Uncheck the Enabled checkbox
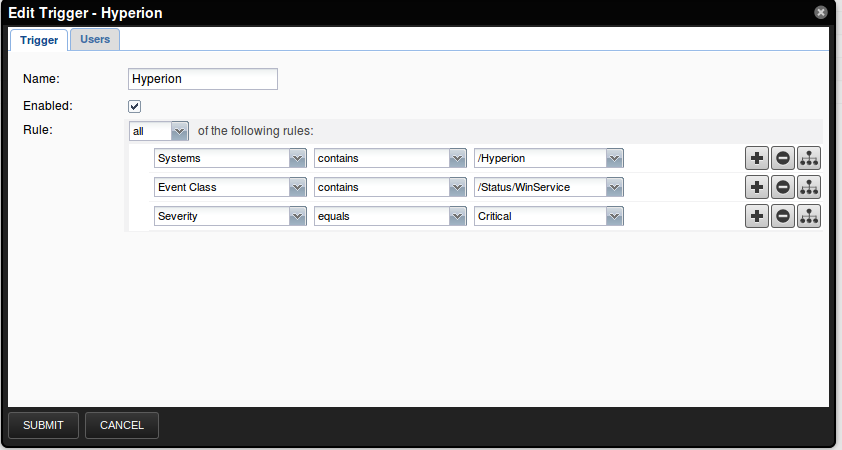This screenshot has width=842, height=450. click(135, 106)
